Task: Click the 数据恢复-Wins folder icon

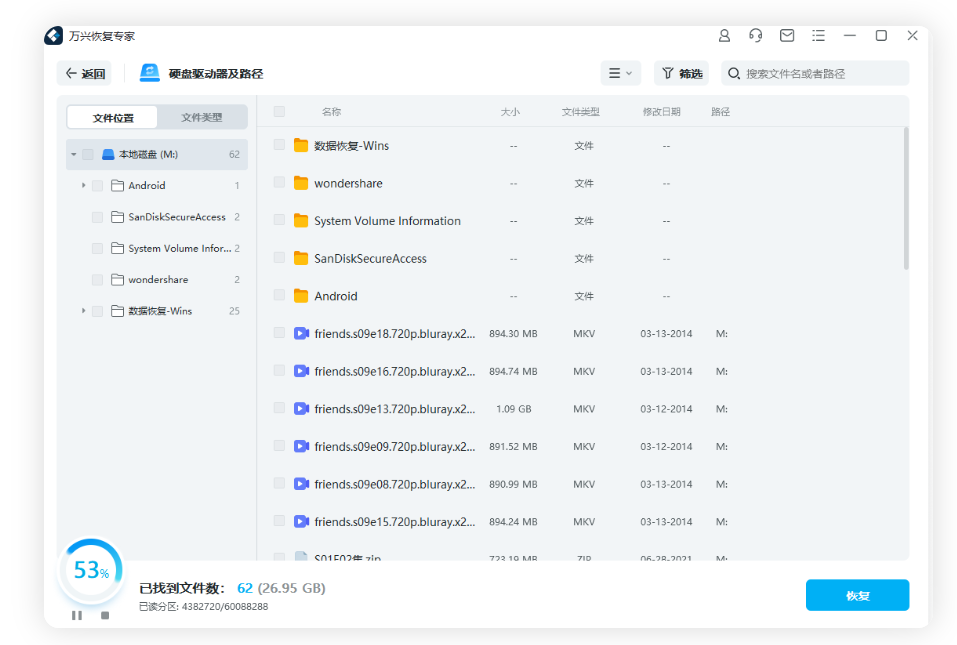Action: (300, 145)
